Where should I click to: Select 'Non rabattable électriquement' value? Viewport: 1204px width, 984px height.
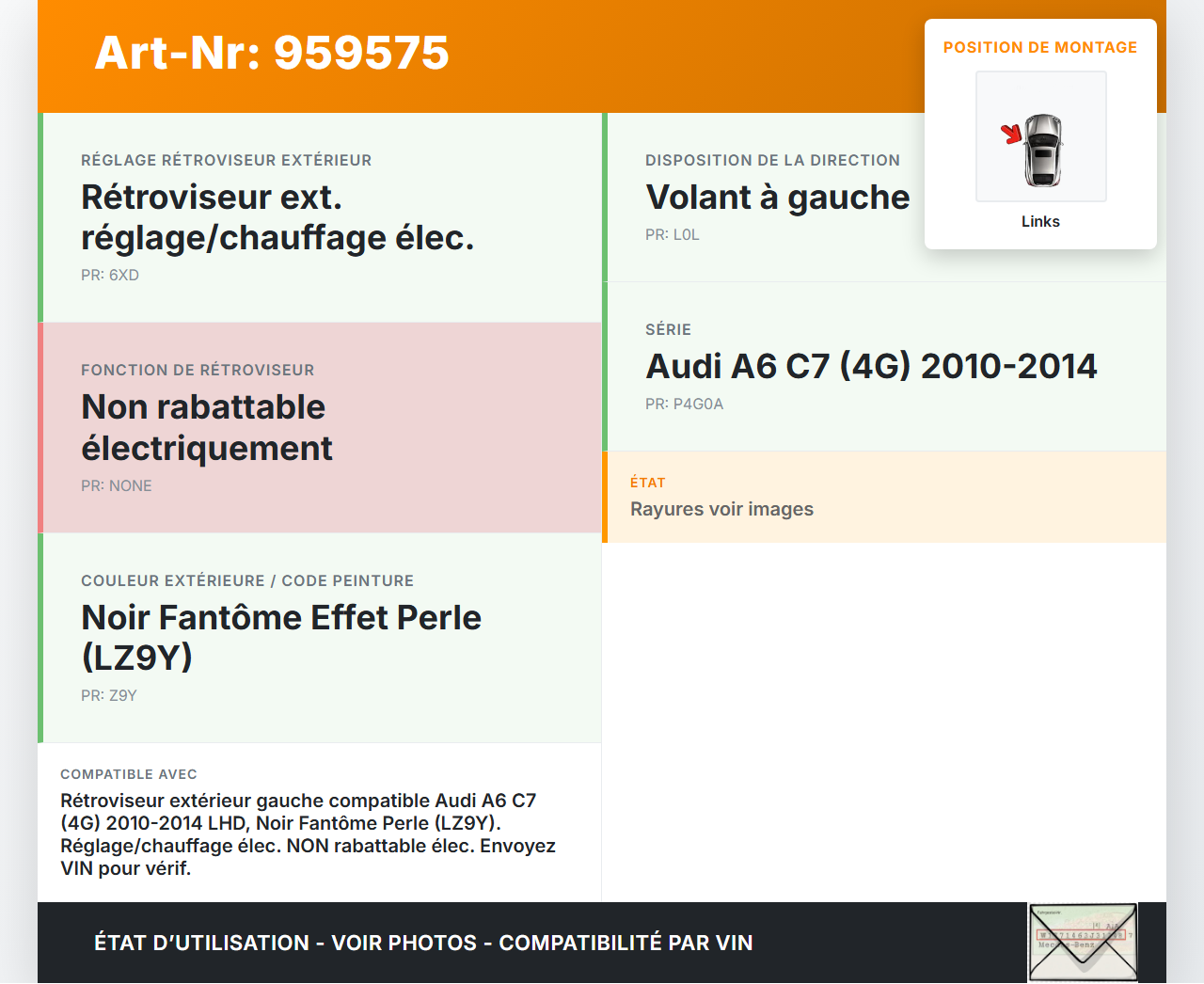tap(207, 427)
